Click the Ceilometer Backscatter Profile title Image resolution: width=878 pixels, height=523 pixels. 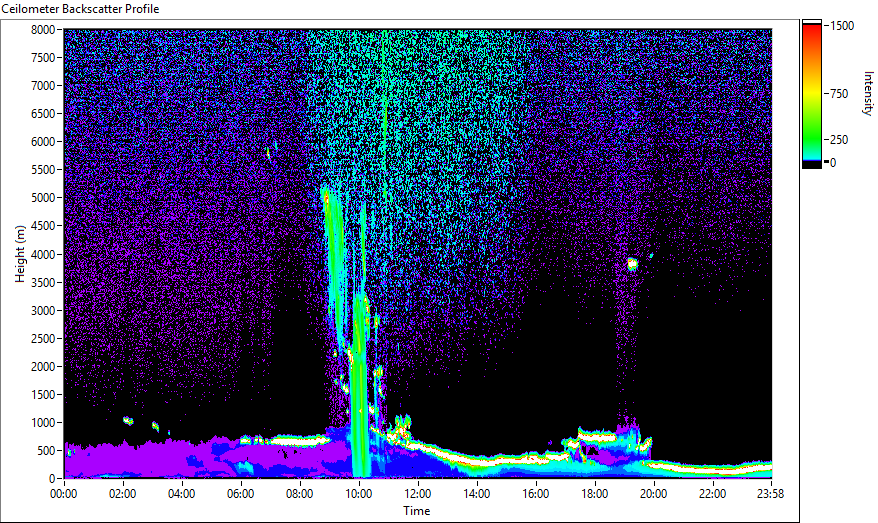pyautogui.click(x=81, y=9)
